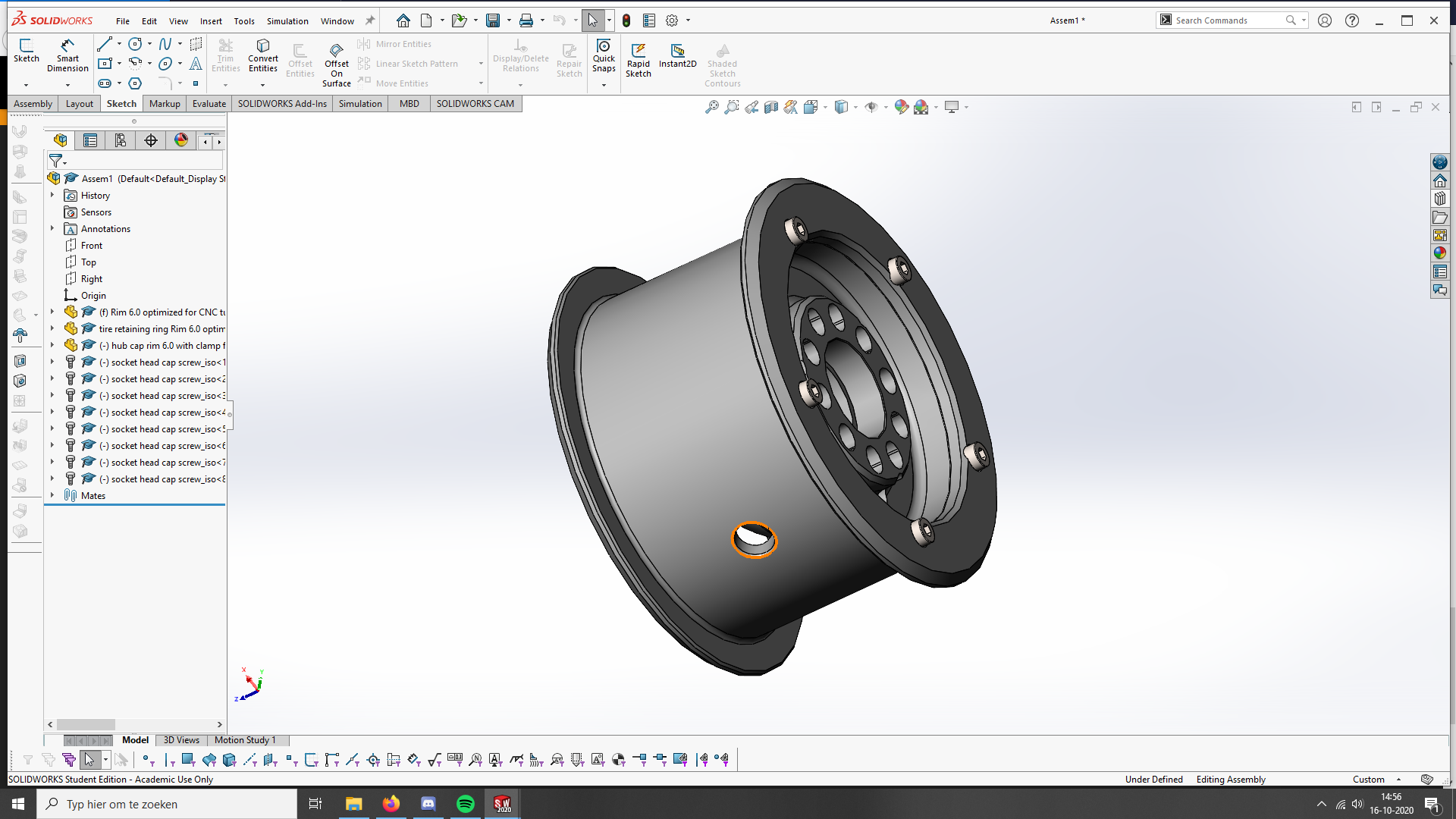Toggle Rapid Sketch mode

pyautogui.click(x=639, y=60)
